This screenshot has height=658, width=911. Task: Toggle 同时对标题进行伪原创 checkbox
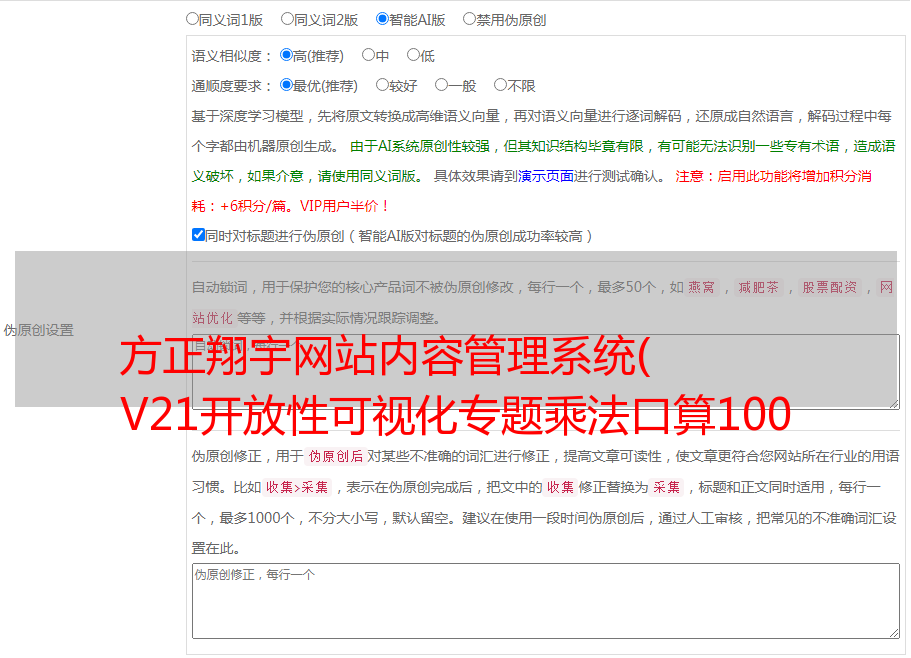pos(198,235)
